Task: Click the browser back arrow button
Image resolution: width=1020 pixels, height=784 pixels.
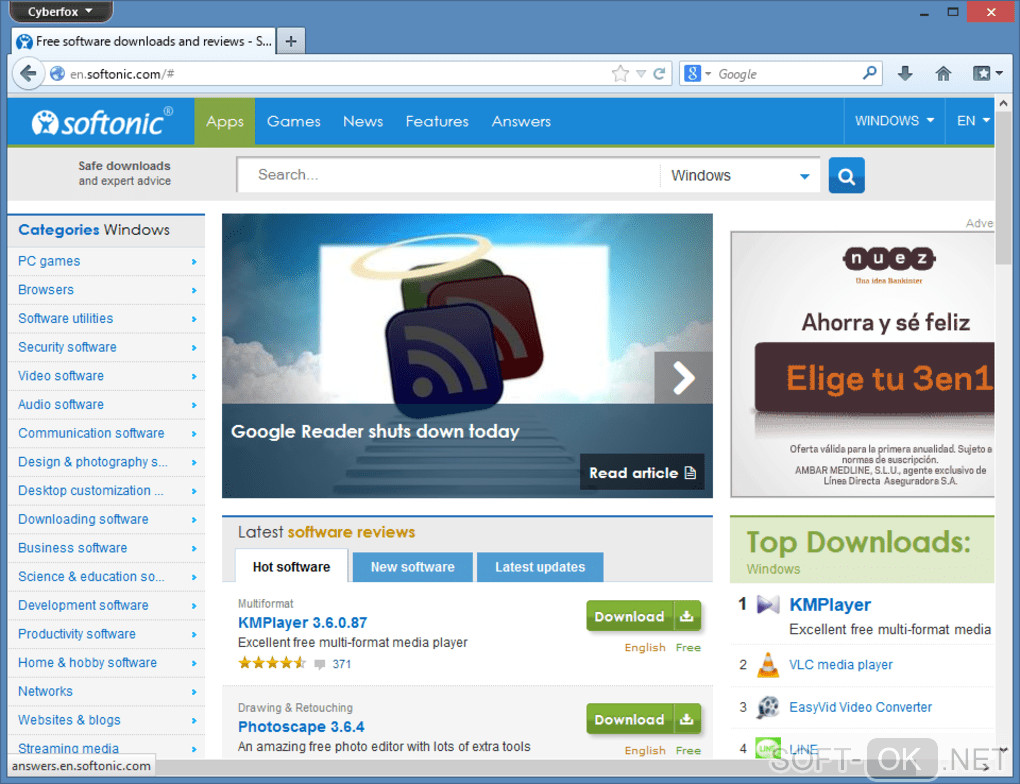Action: point(28,74)
